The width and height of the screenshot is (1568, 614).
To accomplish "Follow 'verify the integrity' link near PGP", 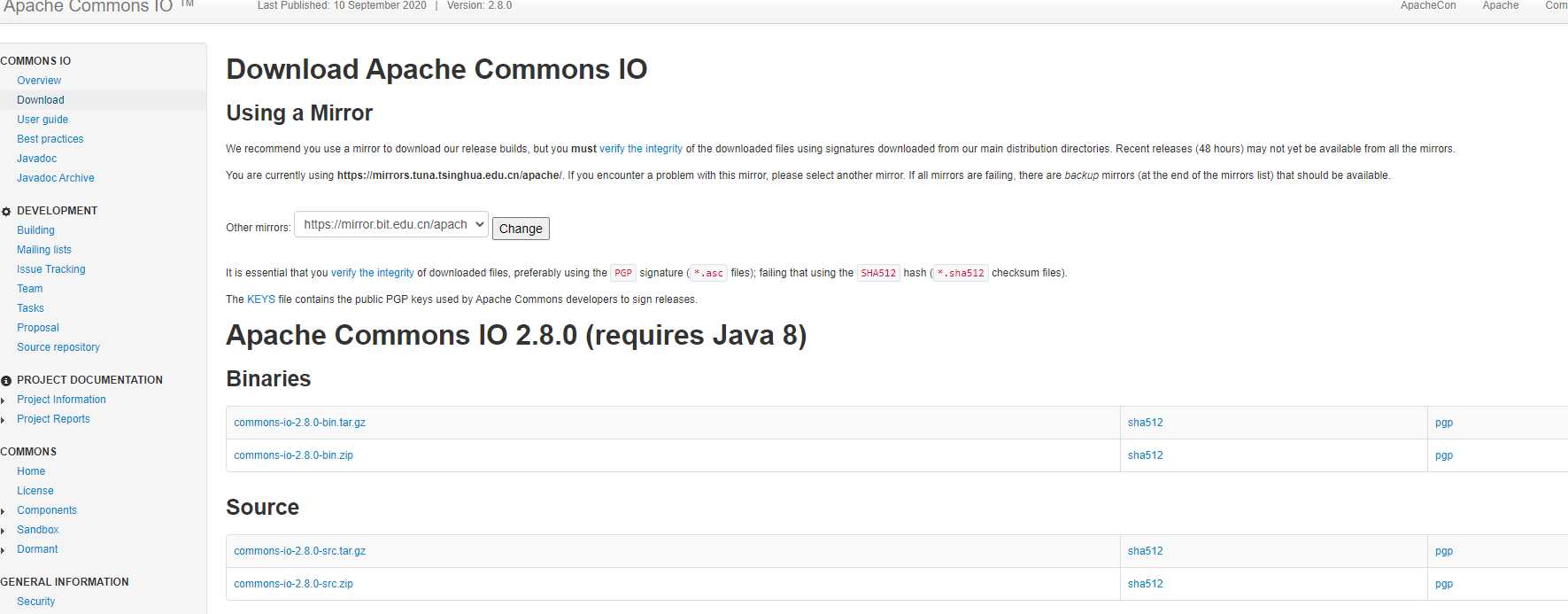I will point(373,273).
